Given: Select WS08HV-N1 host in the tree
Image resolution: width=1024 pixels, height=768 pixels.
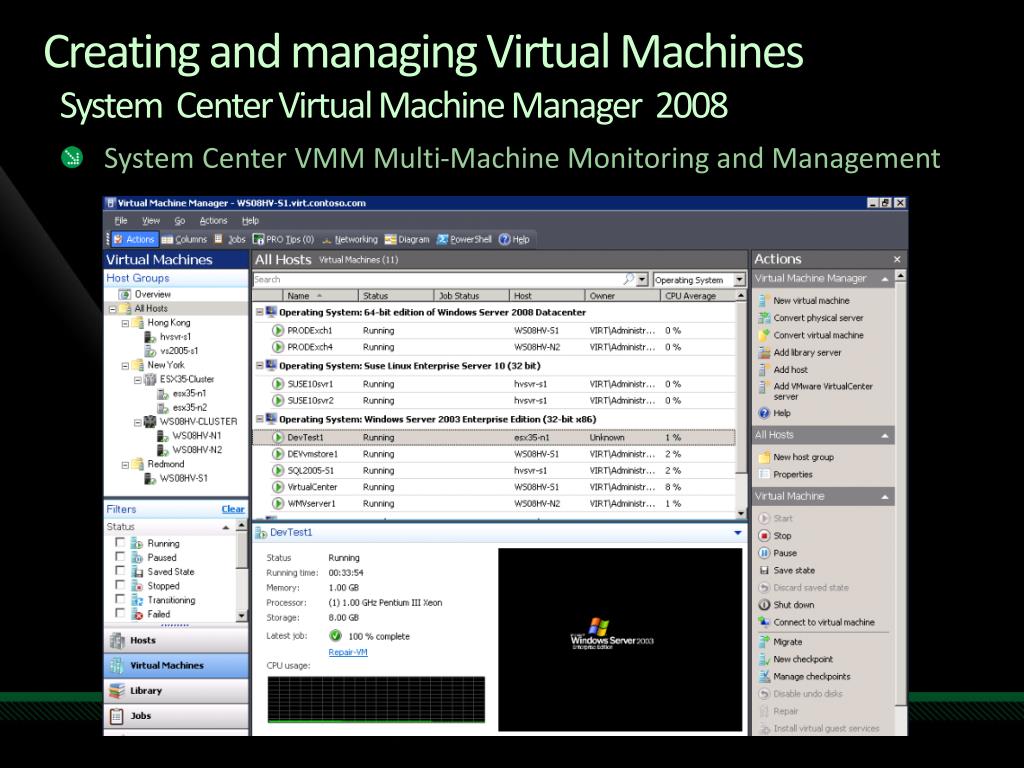Looking at the screenshot, I should [x=189, y=436].
